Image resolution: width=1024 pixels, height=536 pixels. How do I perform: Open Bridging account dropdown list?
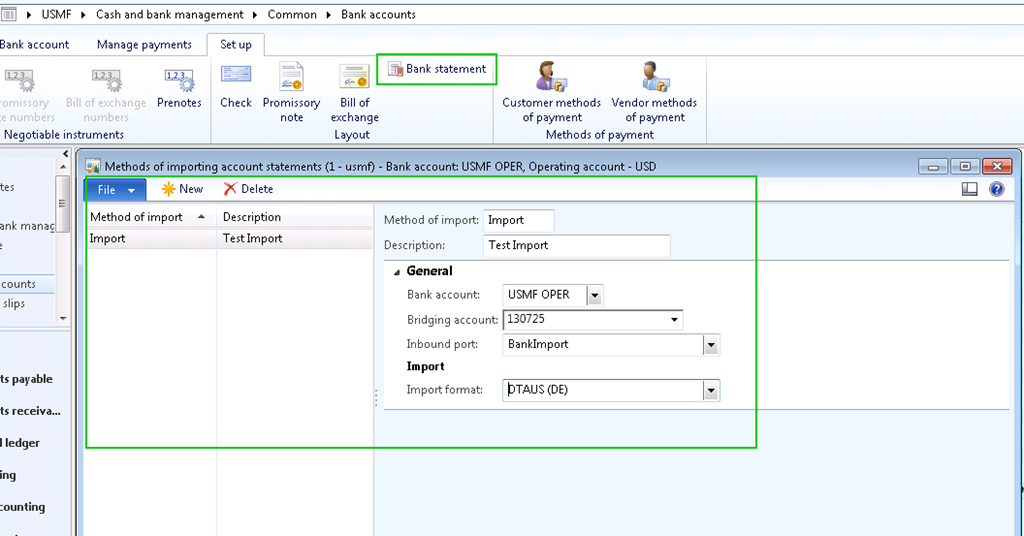point(676,320)
